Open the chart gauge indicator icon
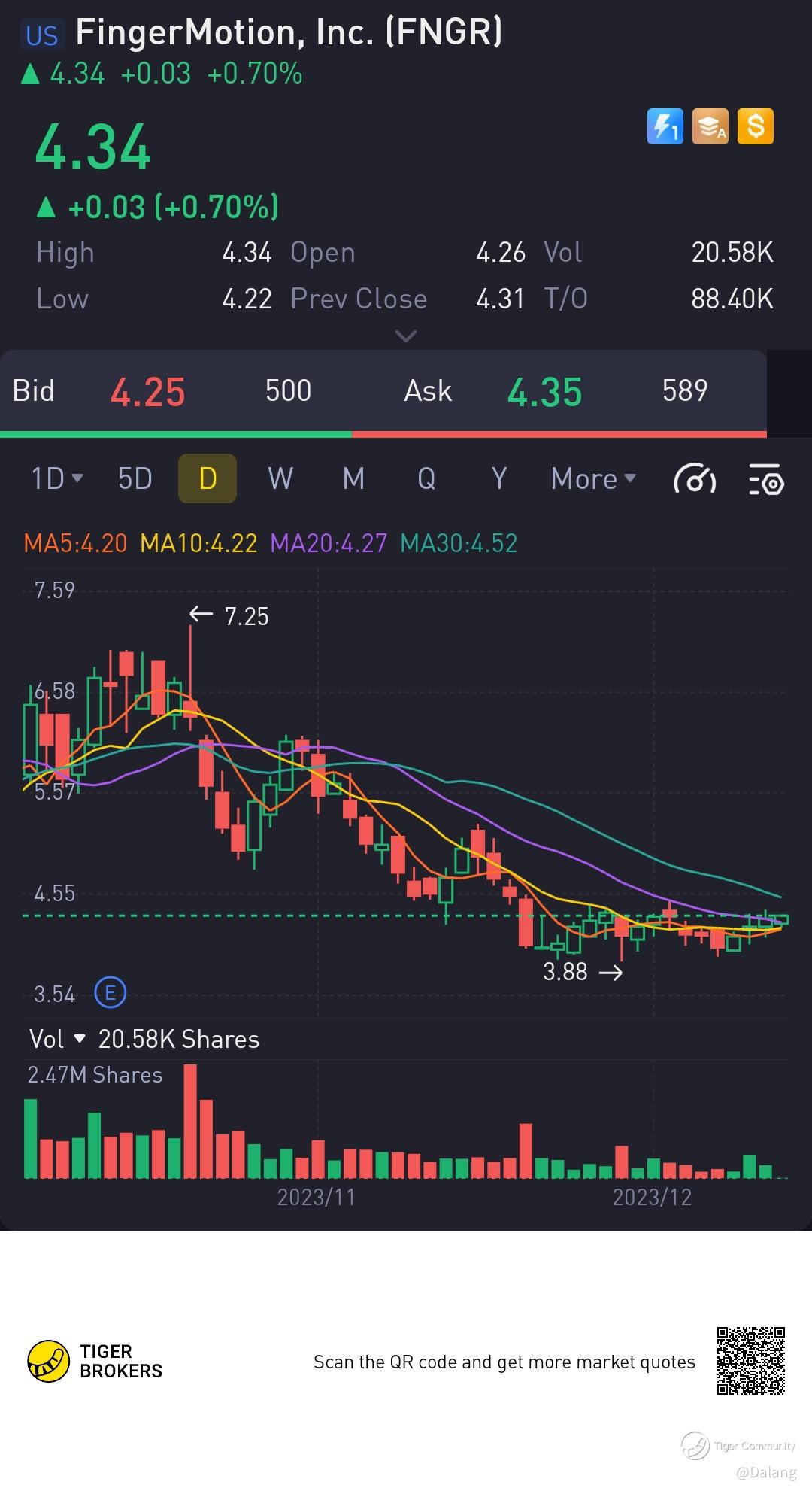This screenshot has height=1491, width=812. point(695,478)
